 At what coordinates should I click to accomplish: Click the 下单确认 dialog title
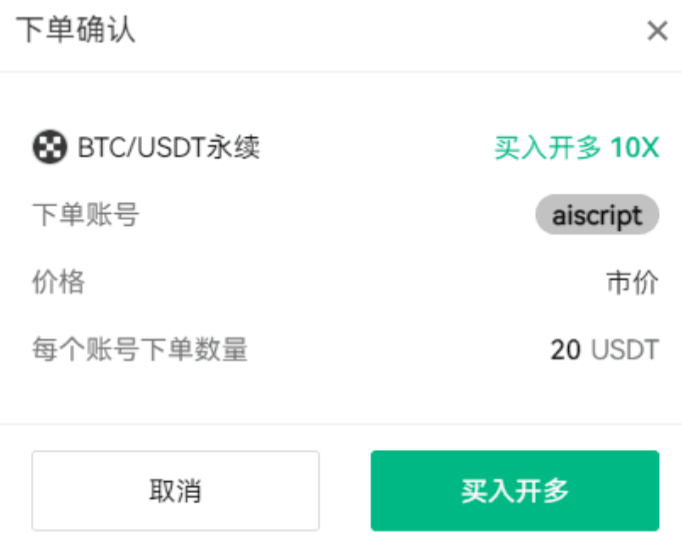[x=76, y=30]
